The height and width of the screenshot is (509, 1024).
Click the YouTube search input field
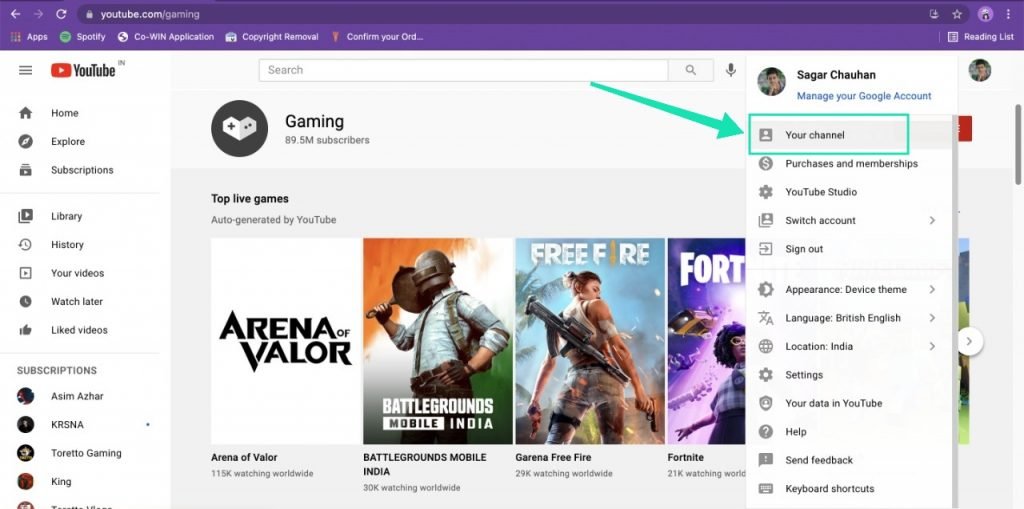tap(464, 70)
